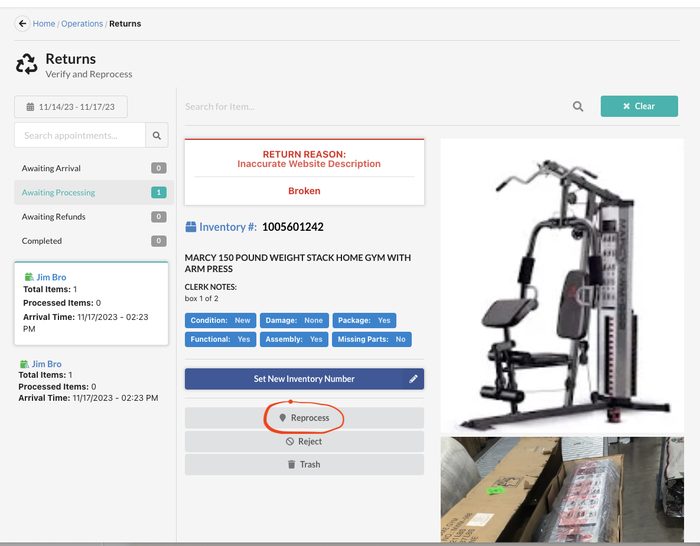The height and width of the screenshot is (546, 700).
Task: Open the boxed Jim Bro appointment card
Action: tap(92, 303)
